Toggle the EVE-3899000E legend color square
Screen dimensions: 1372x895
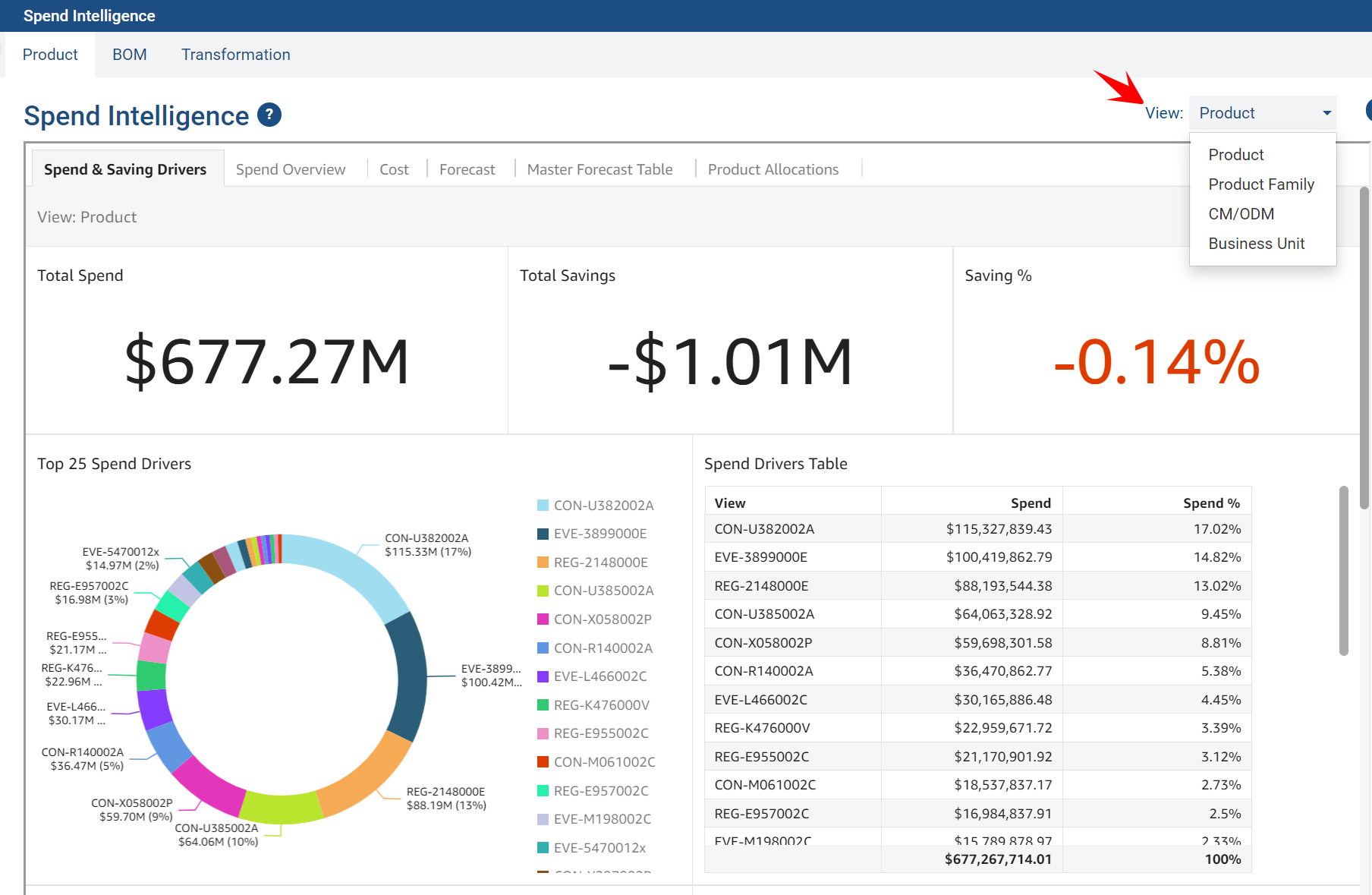pyautogui.click(x=543, y=534)
